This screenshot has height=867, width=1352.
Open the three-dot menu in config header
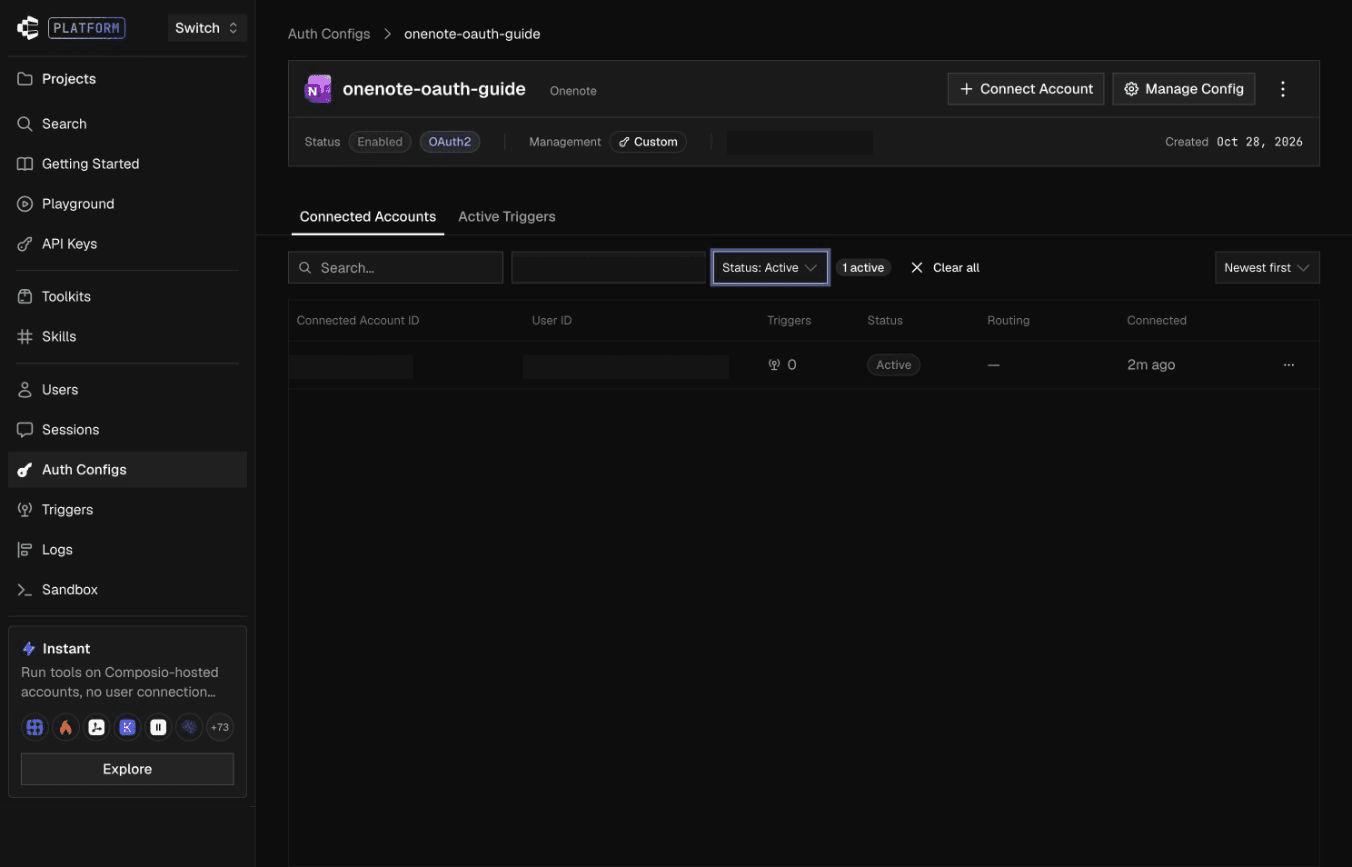pos(1283,89)
